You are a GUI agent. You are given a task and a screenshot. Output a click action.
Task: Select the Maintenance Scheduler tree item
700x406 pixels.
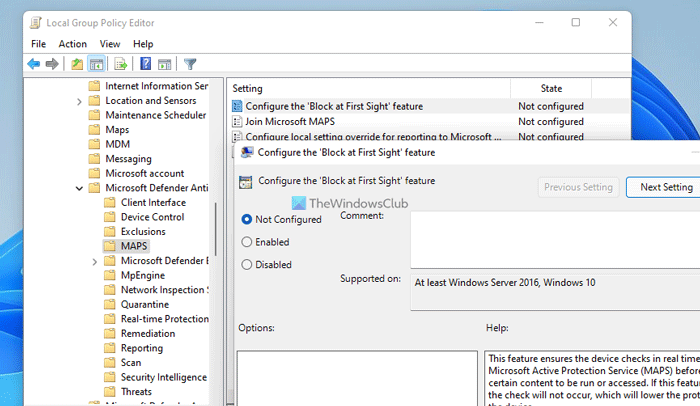[x=155, y=115]
